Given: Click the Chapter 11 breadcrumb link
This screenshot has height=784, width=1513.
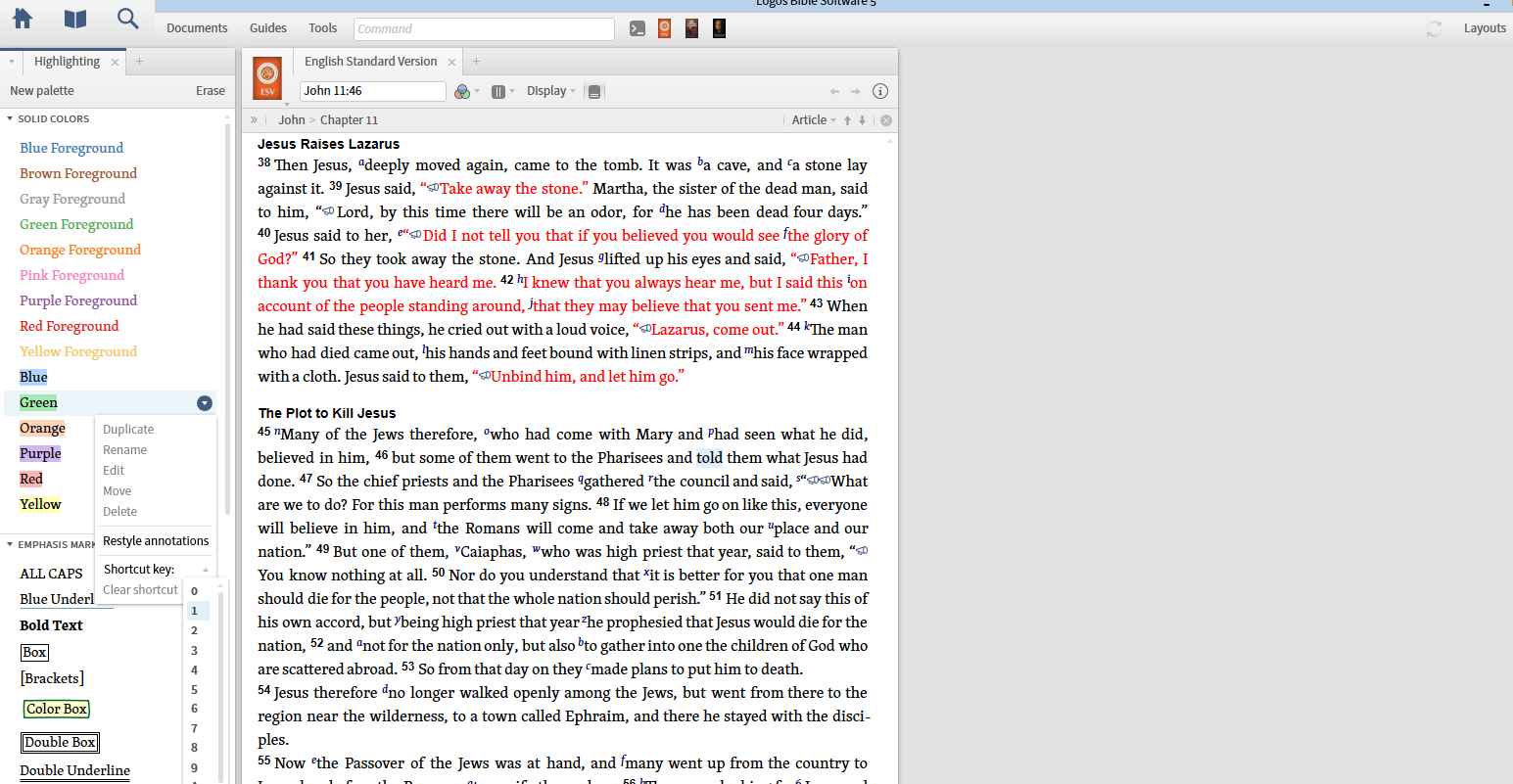Looking at the screenshot, I should (349, 120).
